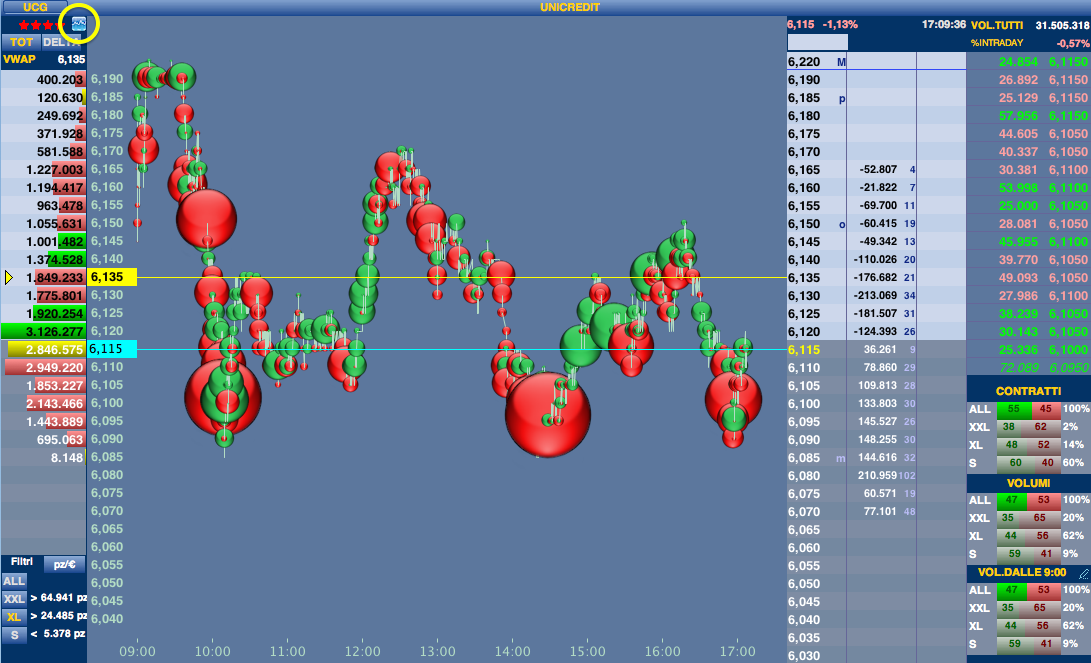Click the 57.956 trade row
Image resolution: width=1091 pixels, height=663 pixels.
[1028, 115]
